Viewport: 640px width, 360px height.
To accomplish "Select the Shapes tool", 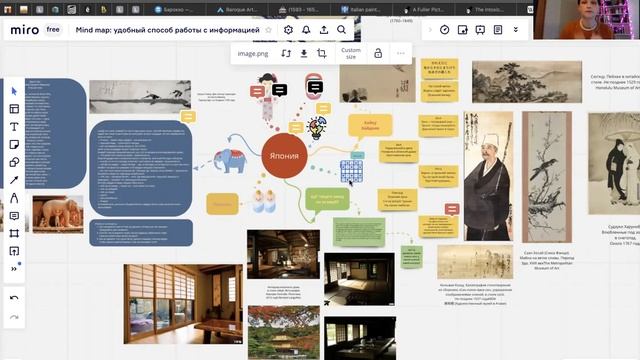I will point(14,162).
